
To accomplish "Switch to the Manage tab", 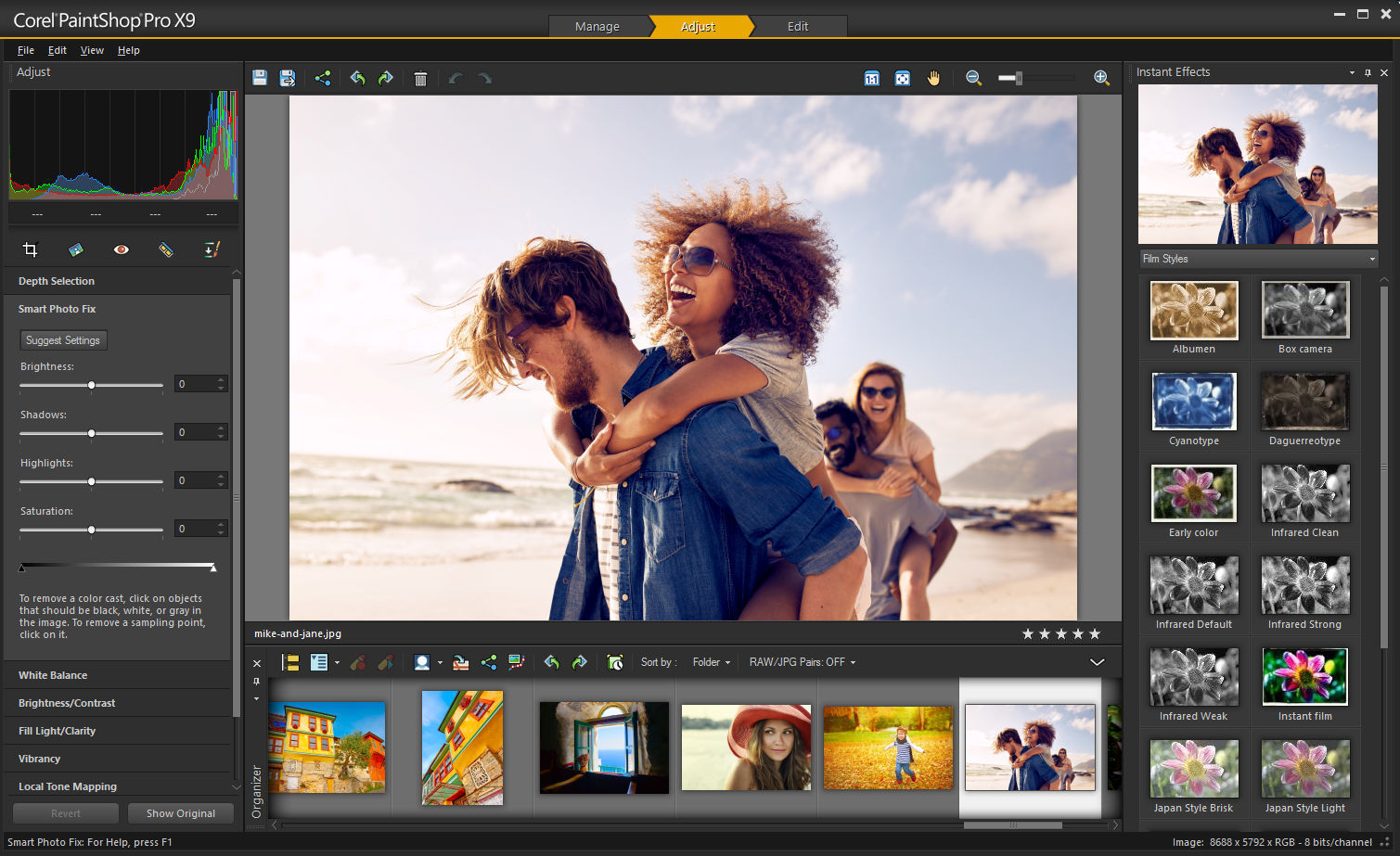I will pos(597,27).
